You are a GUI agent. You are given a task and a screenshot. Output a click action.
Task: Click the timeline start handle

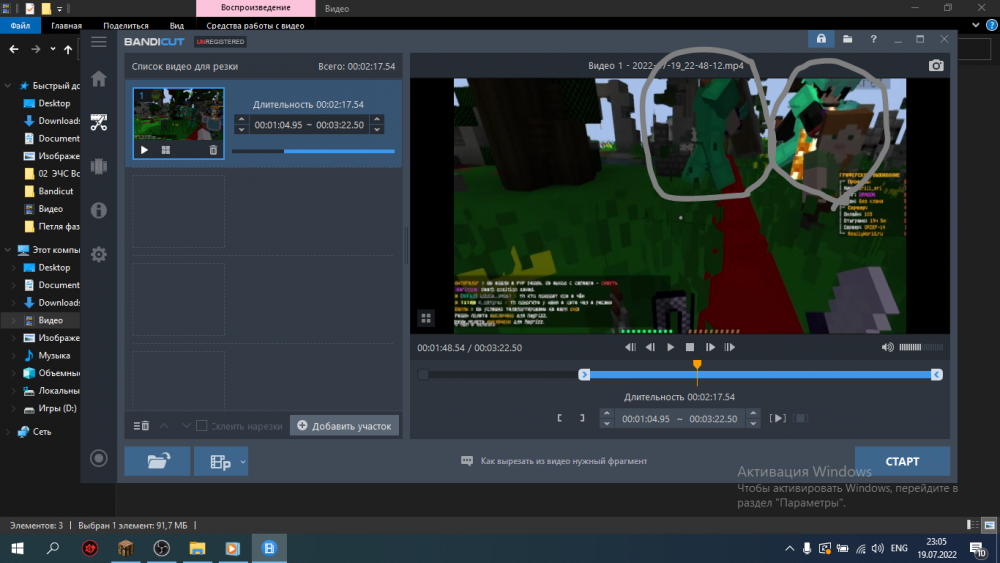[584, 375]
